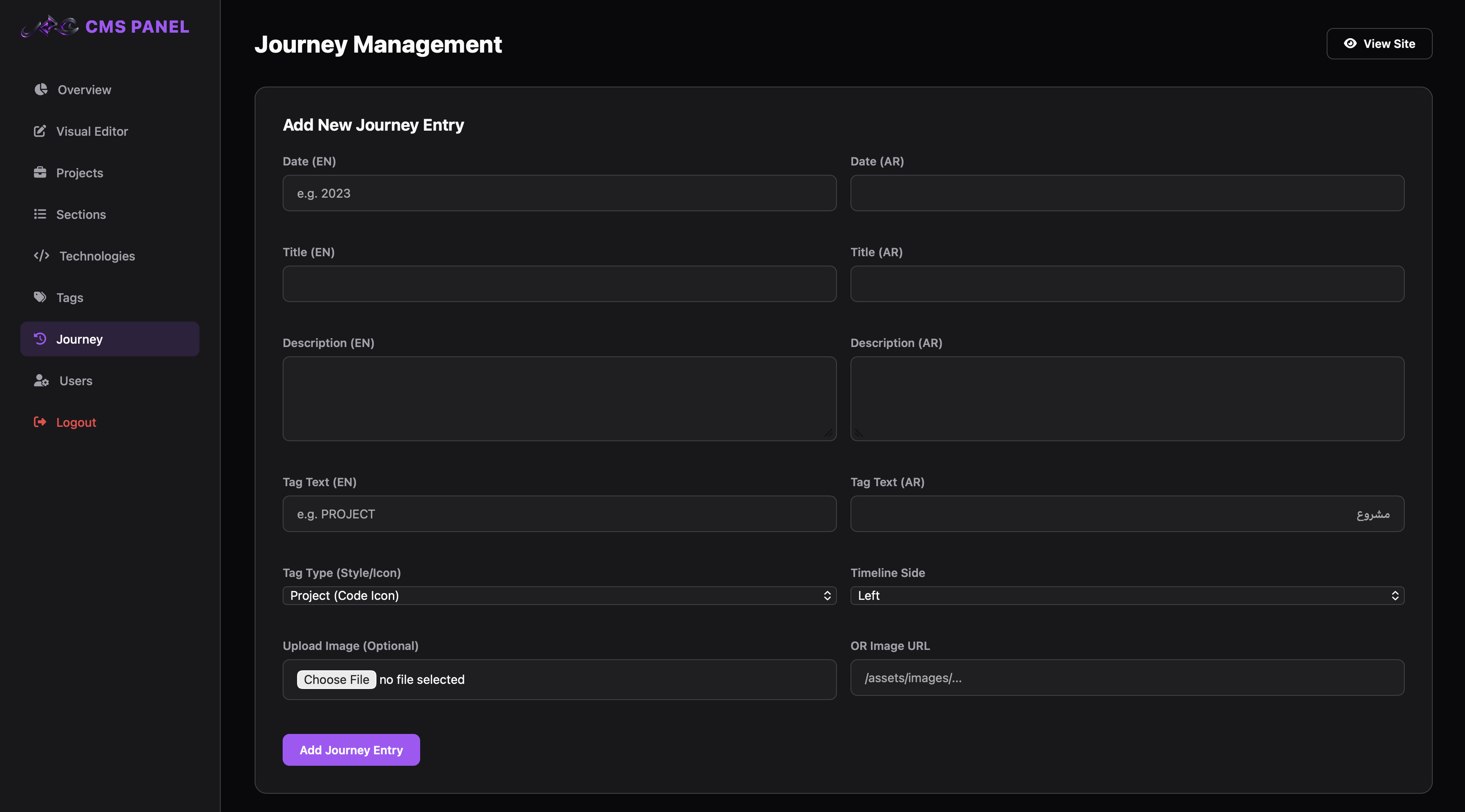The image size is (1465, 812).
Task: Select the Journey sidebar item
Action: 110,339
